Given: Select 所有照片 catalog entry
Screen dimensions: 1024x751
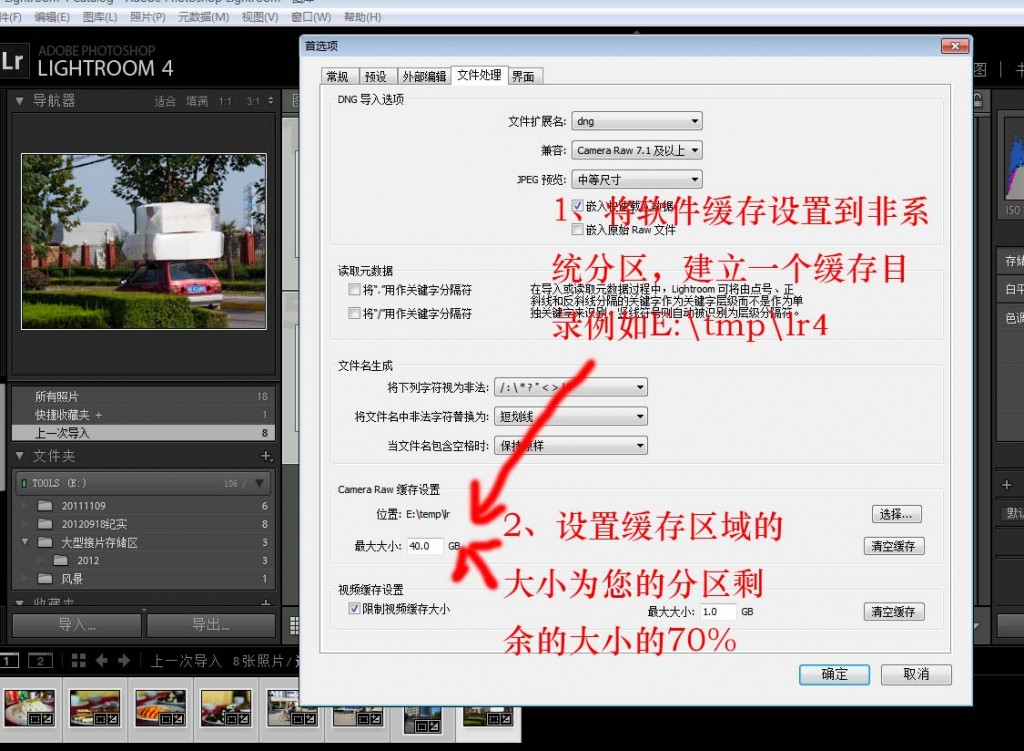Looking at the screenshot, I should point(143,396).
